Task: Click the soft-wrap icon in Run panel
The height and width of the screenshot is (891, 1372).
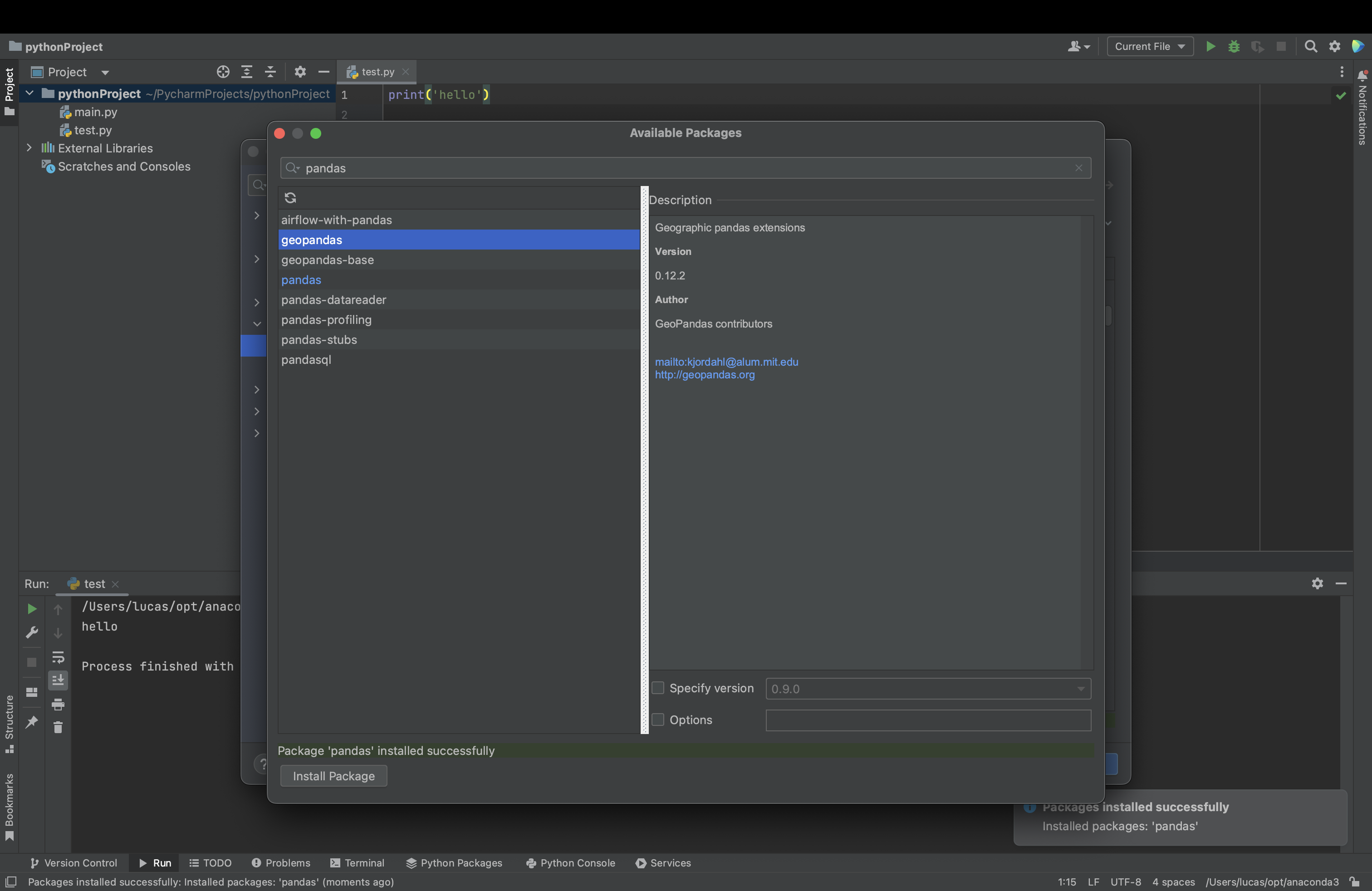Action: 58,657
